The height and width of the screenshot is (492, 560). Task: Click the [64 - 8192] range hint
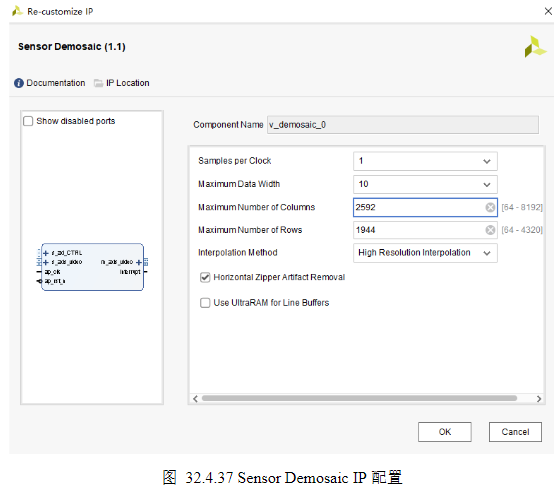[522, 207]
